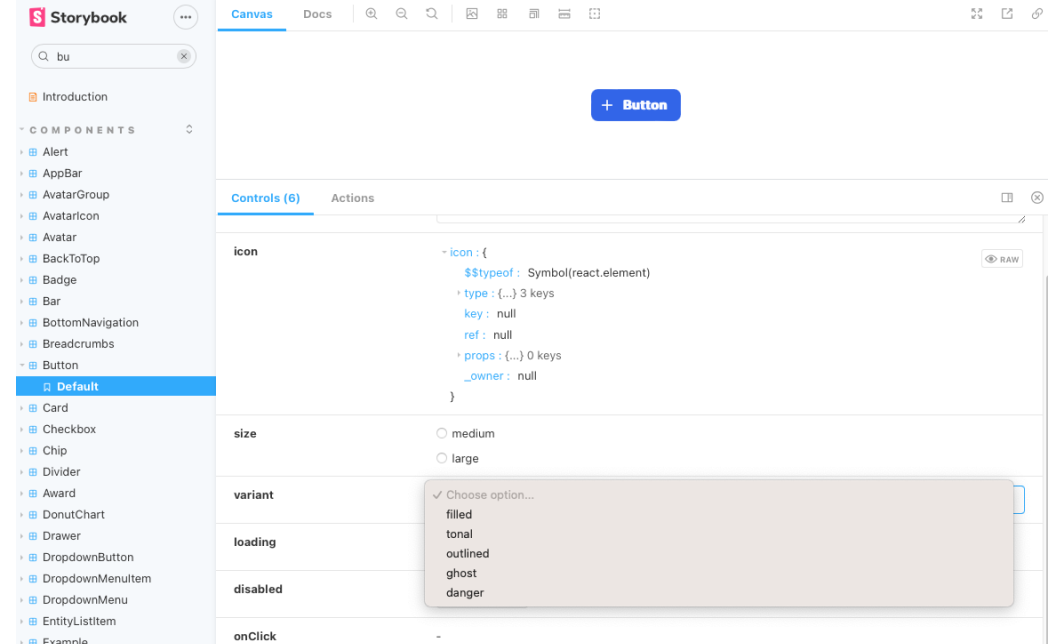Open canvas in a new tab

[x=1007, y=14]
